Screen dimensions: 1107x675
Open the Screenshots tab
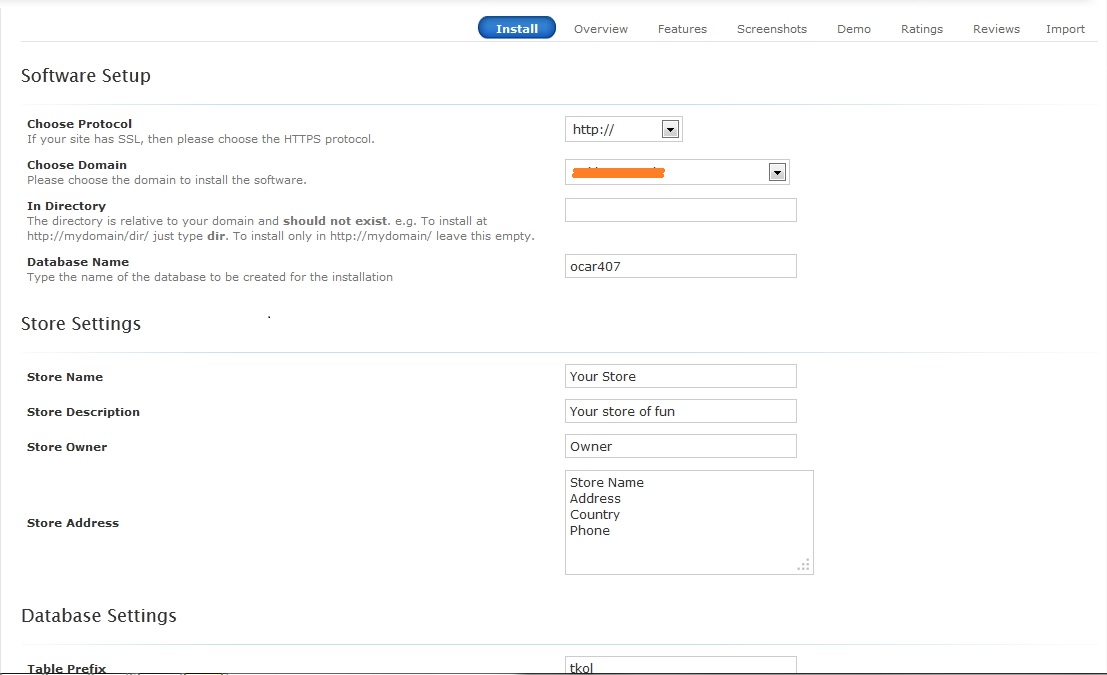(x=771, y=29)
